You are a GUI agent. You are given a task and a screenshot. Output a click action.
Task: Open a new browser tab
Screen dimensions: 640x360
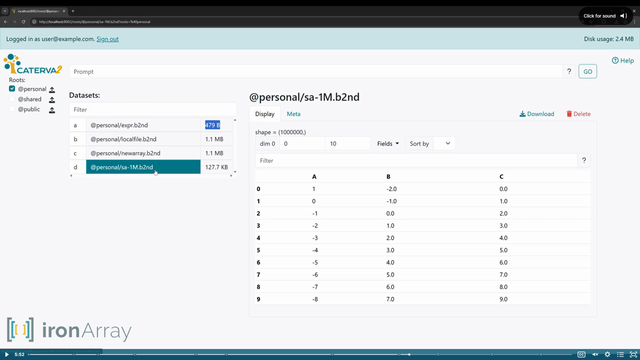click(73, 11)
